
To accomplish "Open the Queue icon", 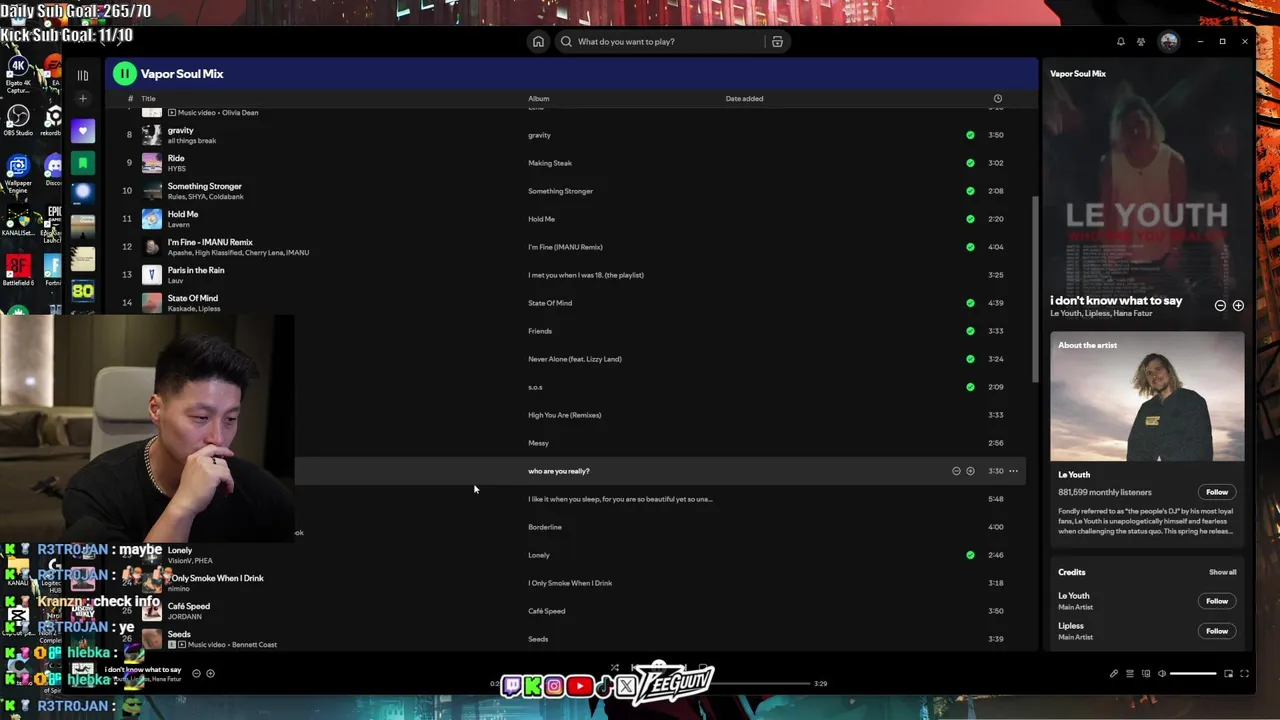I will pyautogui.click(x=1130, y=674).
